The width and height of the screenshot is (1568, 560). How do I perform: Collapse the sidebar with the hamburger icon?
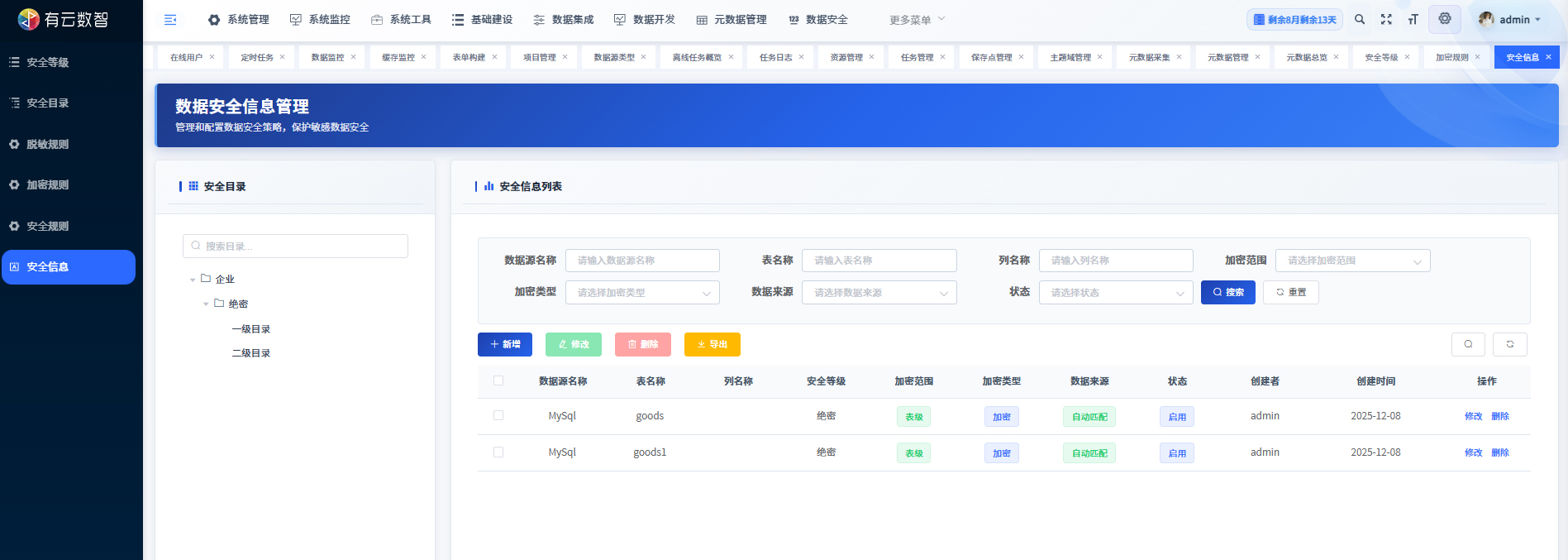click(170, 20)
